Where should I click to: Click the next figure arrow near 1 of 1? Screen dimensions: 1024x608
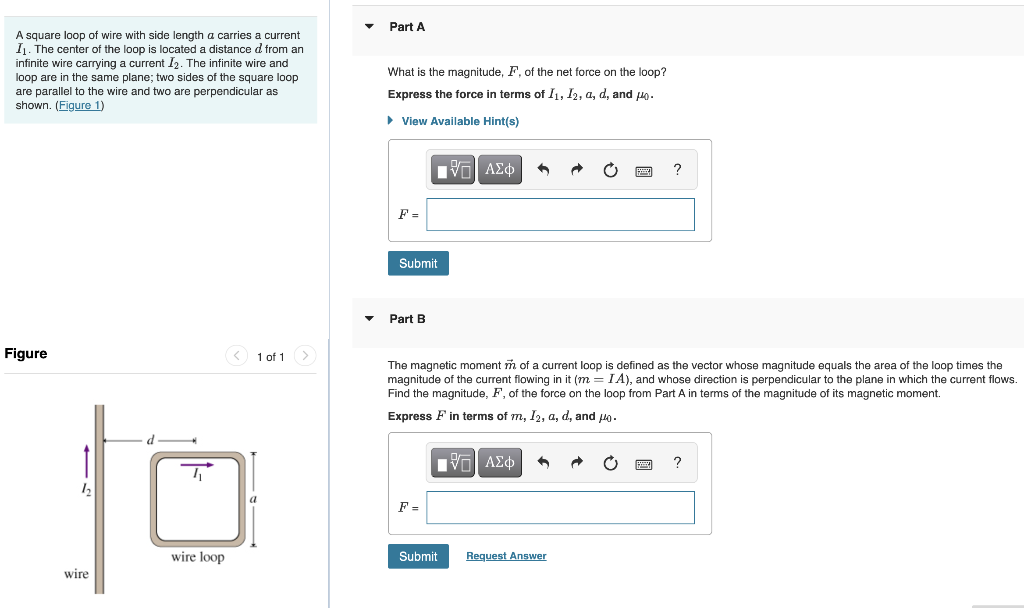point(305,355)
